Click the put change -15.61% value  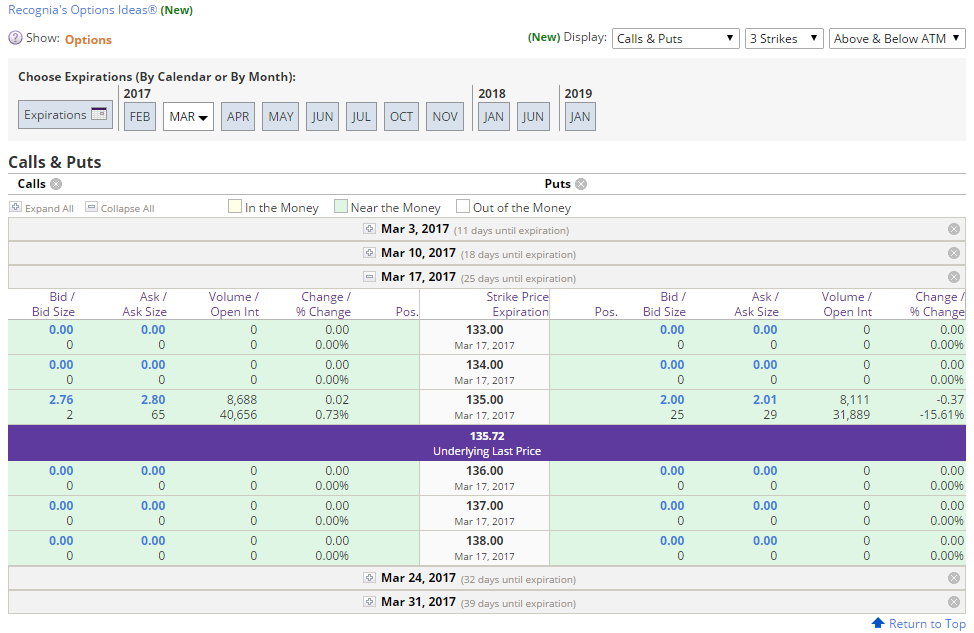[x=942, y=414]
